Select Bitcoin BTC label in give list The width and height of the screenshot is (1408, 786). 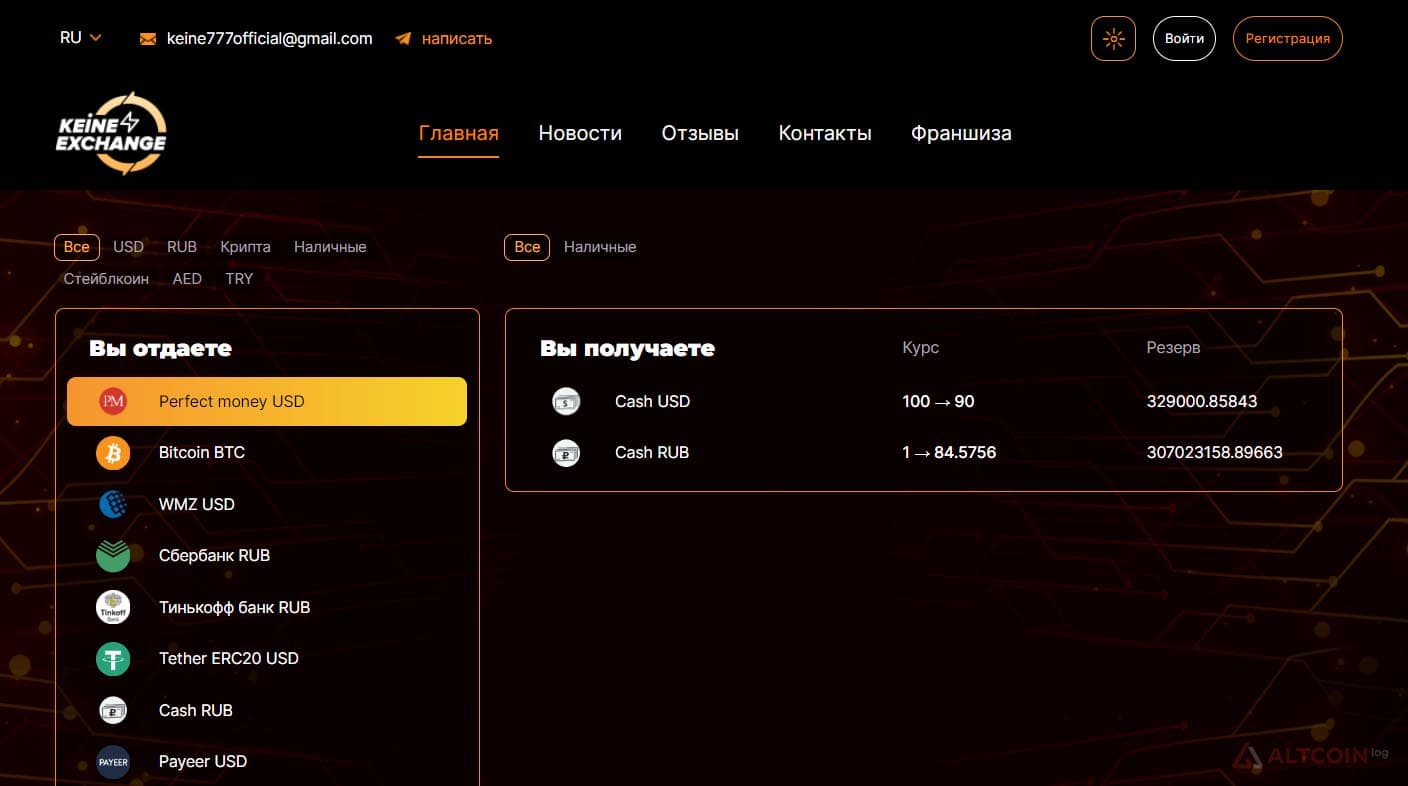point(202,453)
